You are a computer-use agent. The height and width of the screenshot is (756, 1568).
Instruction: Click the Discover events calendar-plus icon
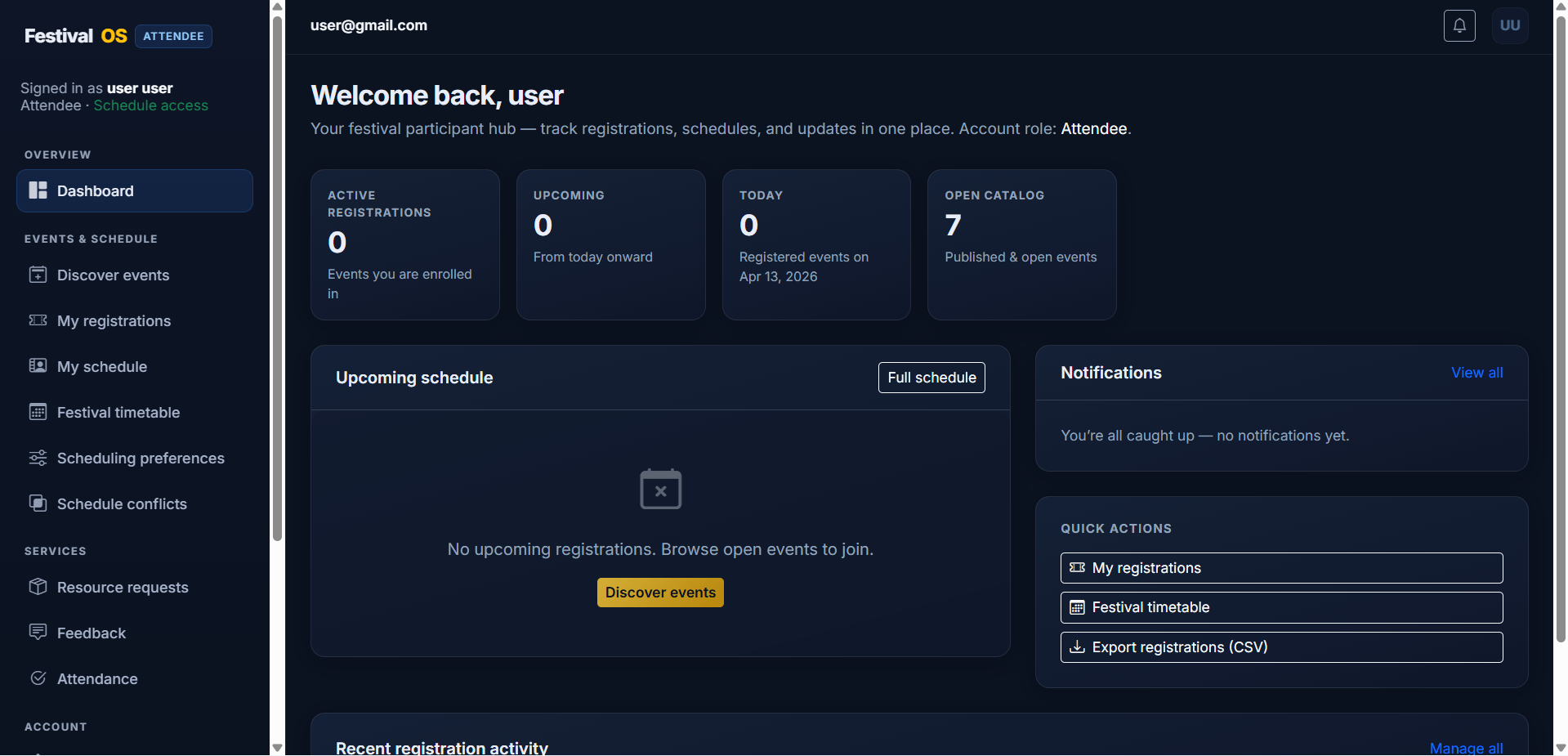(x=38, y=275)
